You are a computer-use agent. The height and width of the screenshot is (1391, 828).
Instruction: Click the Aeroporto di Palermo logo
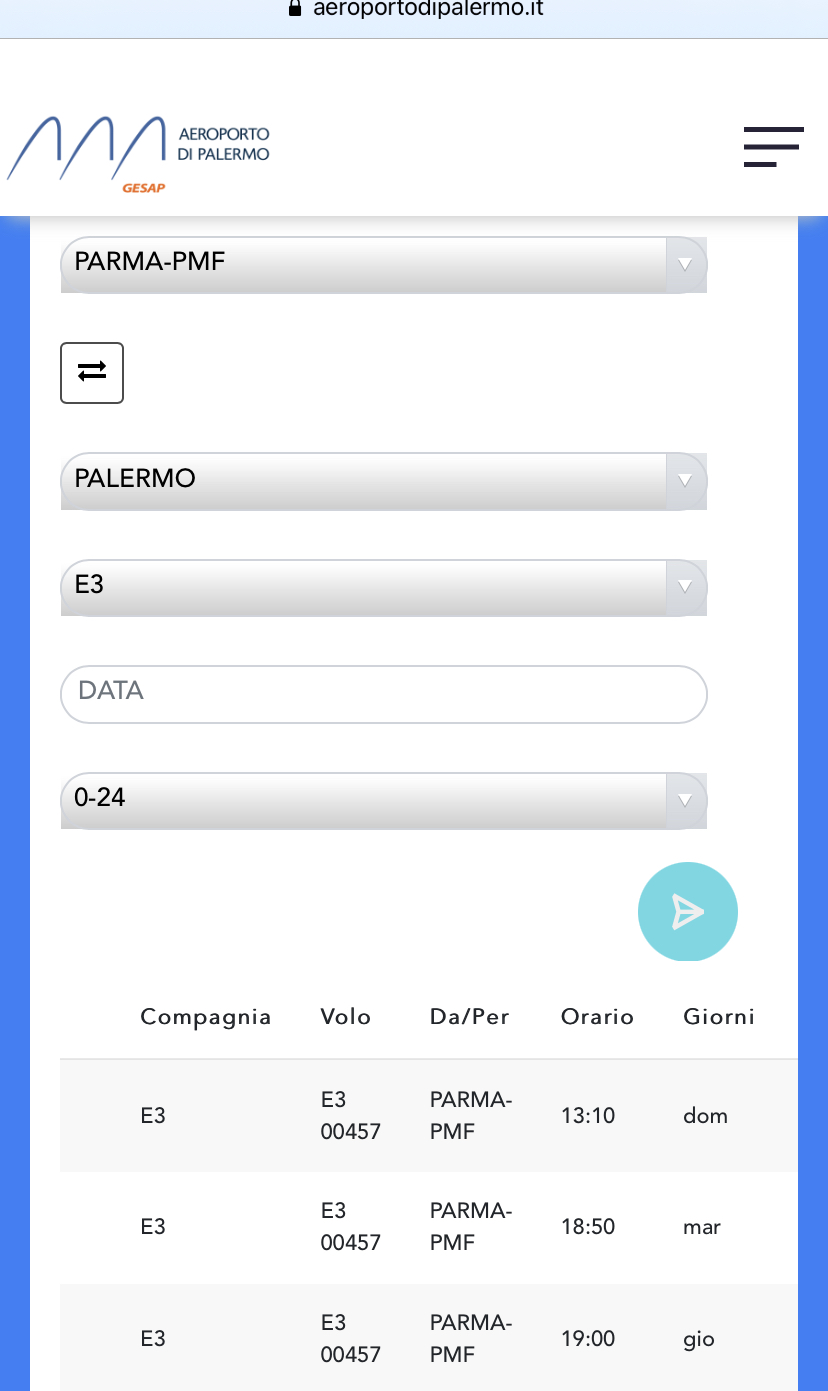pos(139,151)
